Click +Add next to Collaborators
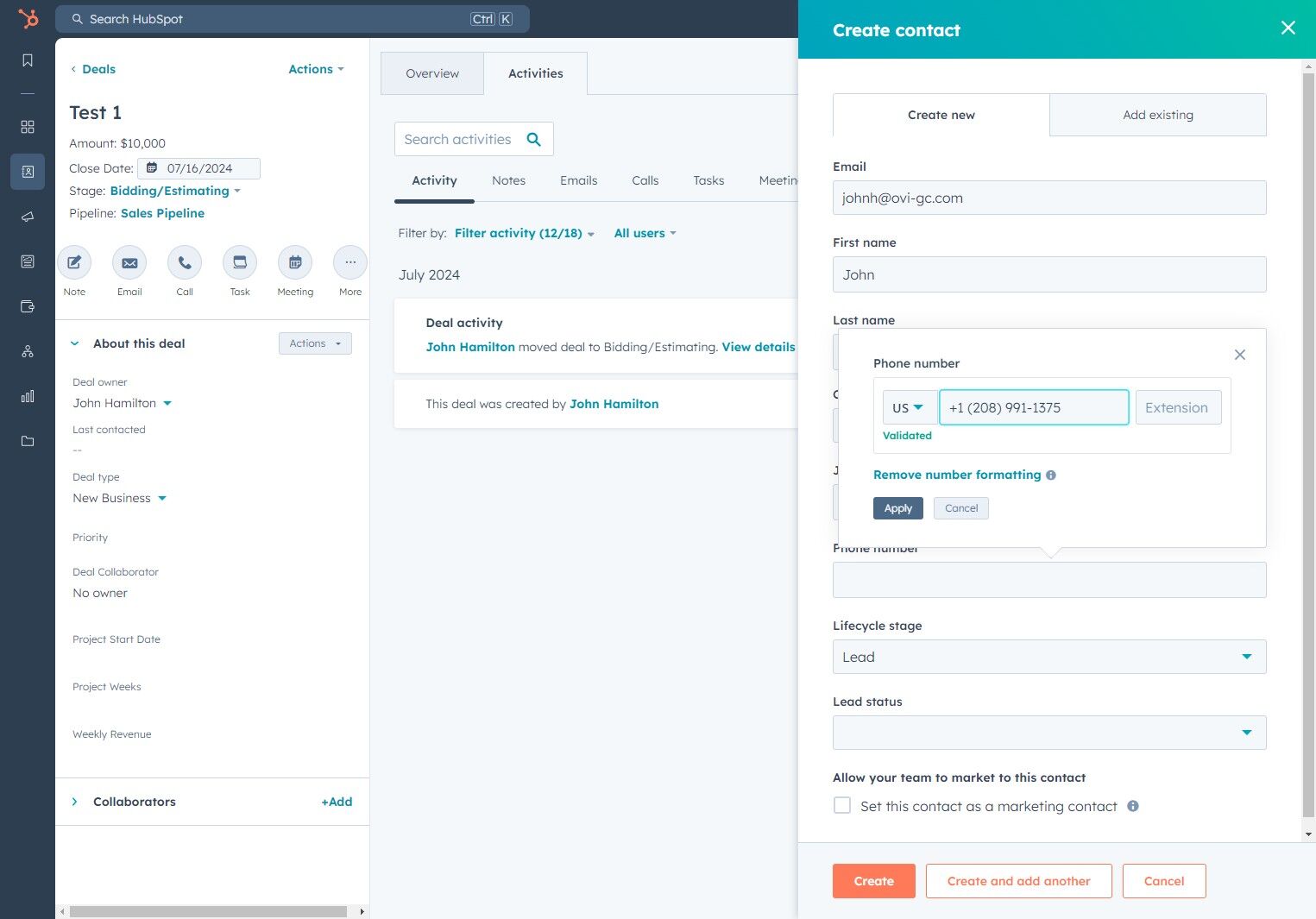1316x919 pixels. pos(337,802)
